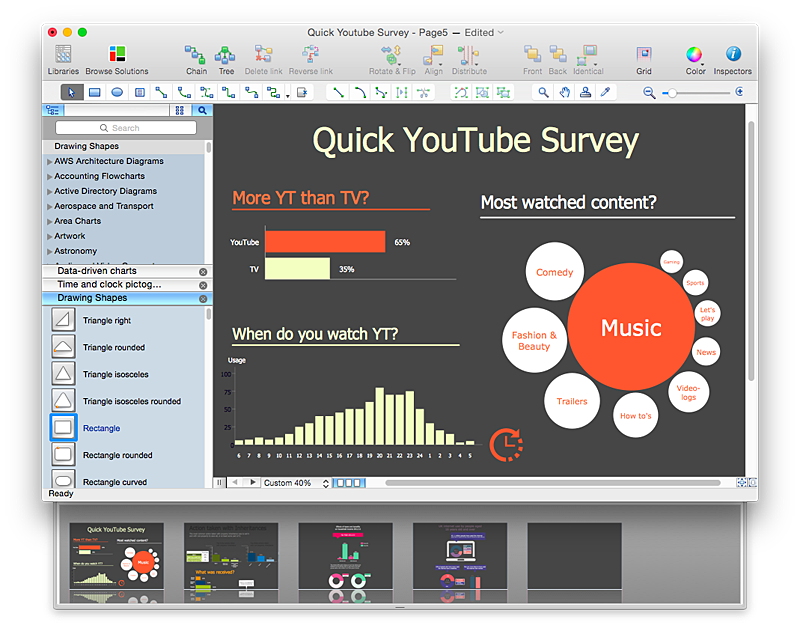Select the arc draw tool
800x625 pixels.
click(x=360, y=92)
